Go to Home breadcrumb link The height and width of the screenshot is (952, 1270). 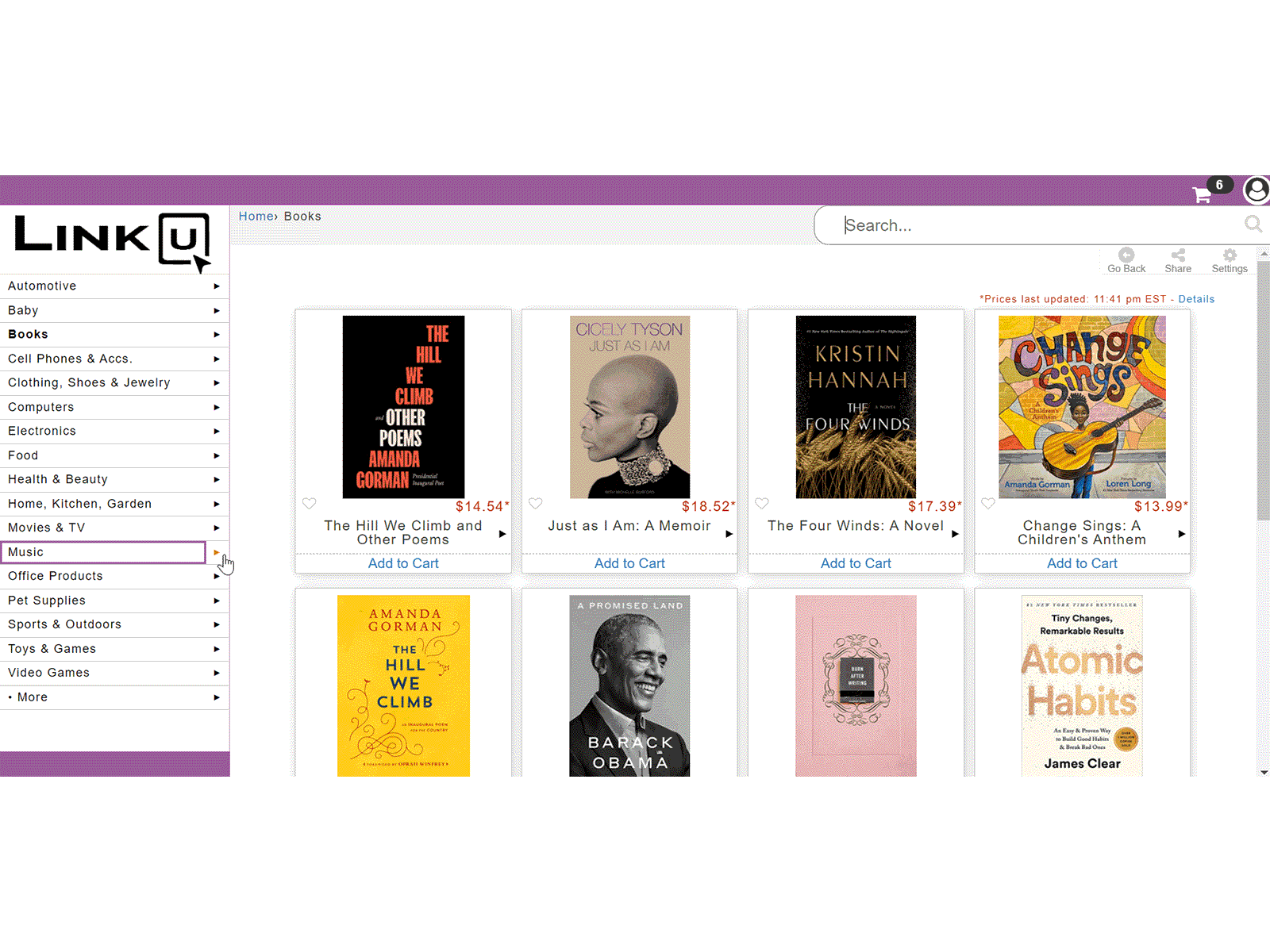click(x=256, y=216)
